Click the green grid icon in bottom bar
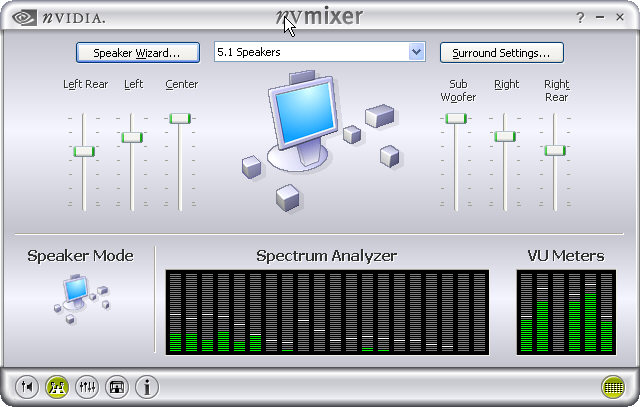The width and height of the screenshot is (640, 407). click(x=613, y=386)
